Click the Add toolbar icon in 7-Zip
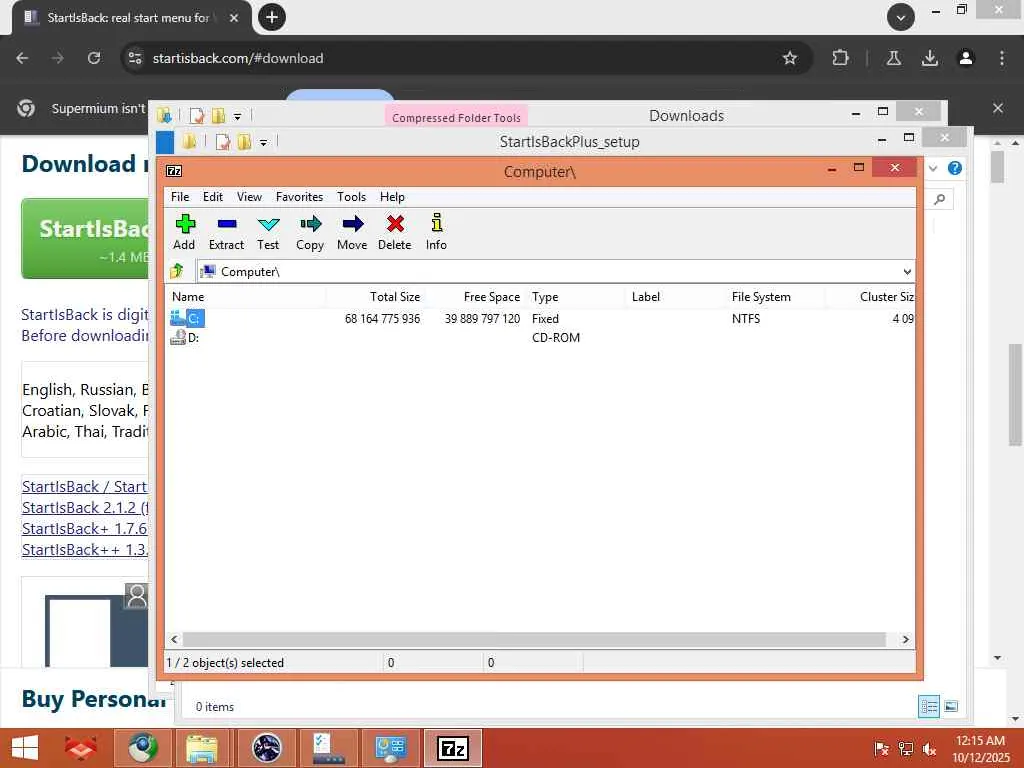The width and height of the screenshot is (1024, 768). [x=184, y=232]
